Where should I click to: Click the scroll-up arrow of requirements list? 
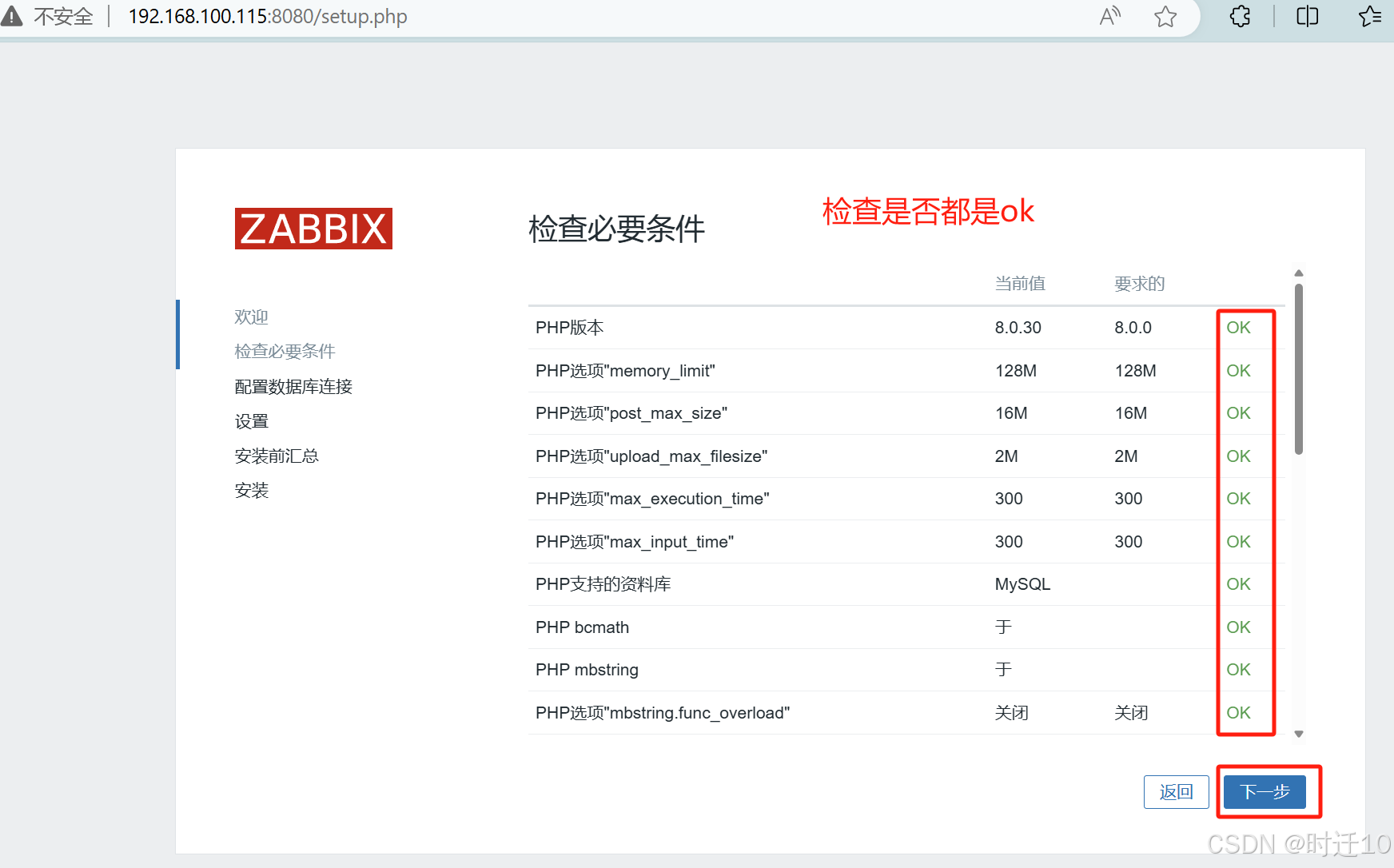[x=1299, y=273]
